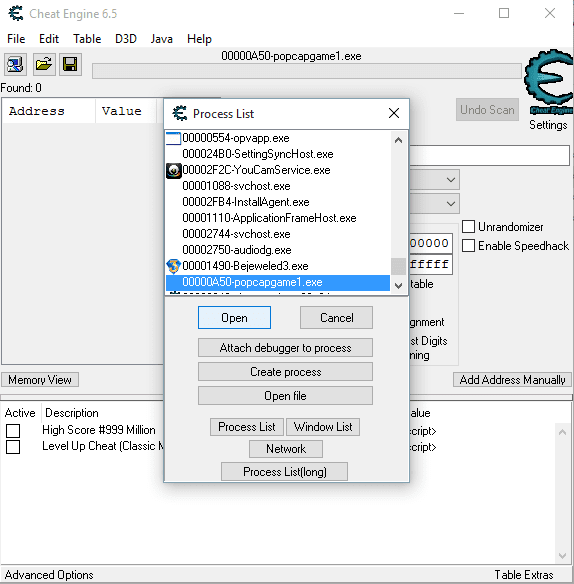Expand the lower dropdown behind the dialog
Screen dimensions: 574x584
pyautogui.click(x=451, y=204)
